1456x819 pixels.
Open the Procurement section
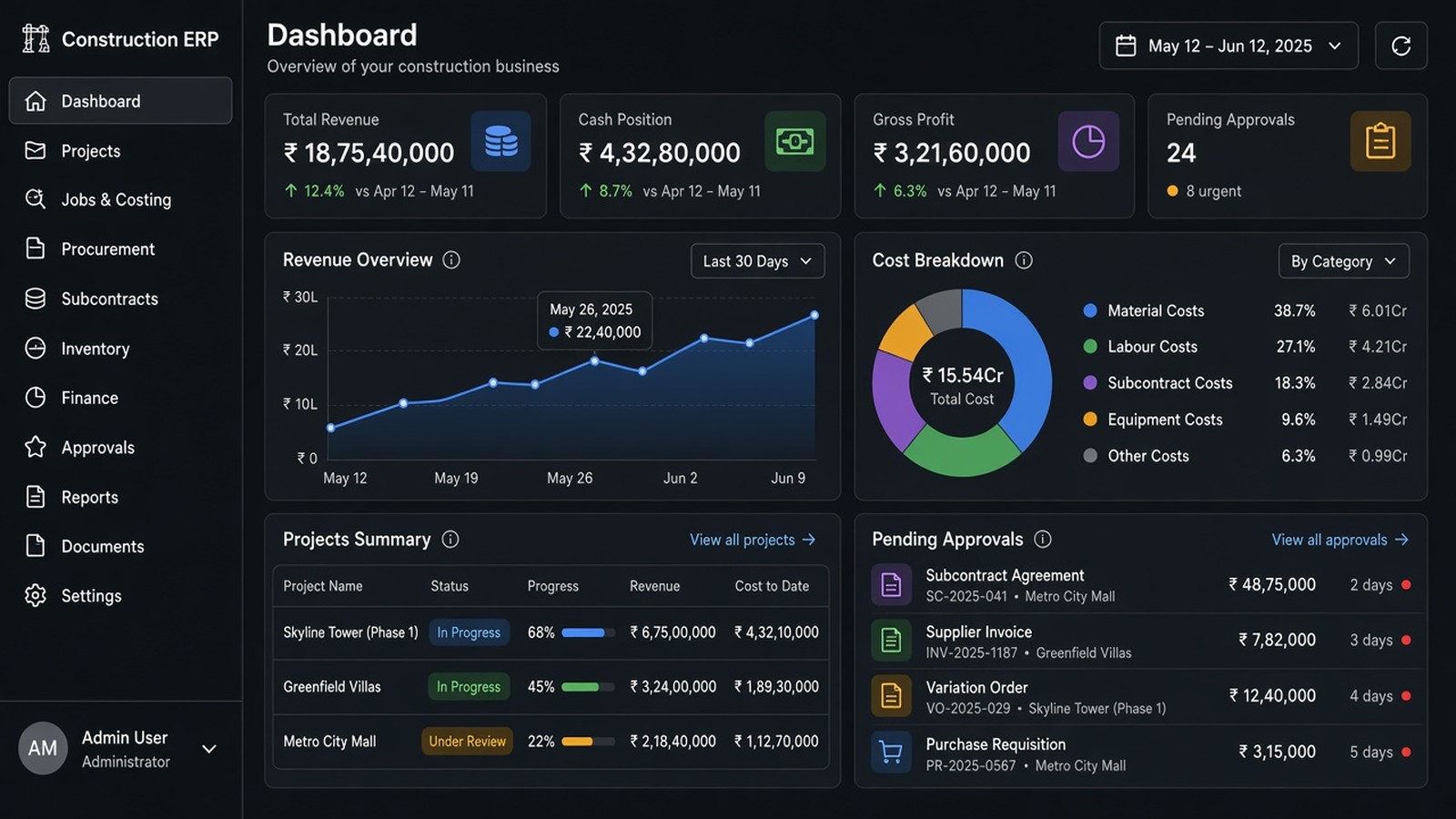pos(120,248)
